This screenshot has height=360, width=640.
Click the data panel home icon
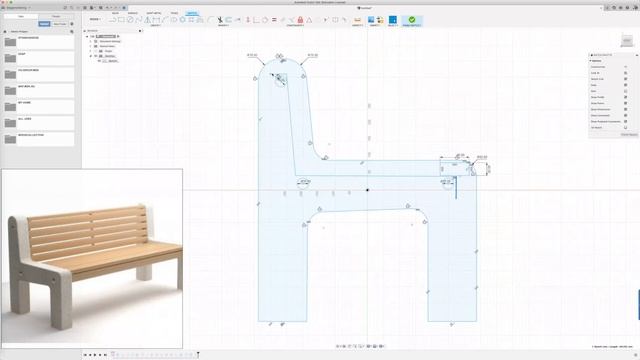tap(5, 31)
